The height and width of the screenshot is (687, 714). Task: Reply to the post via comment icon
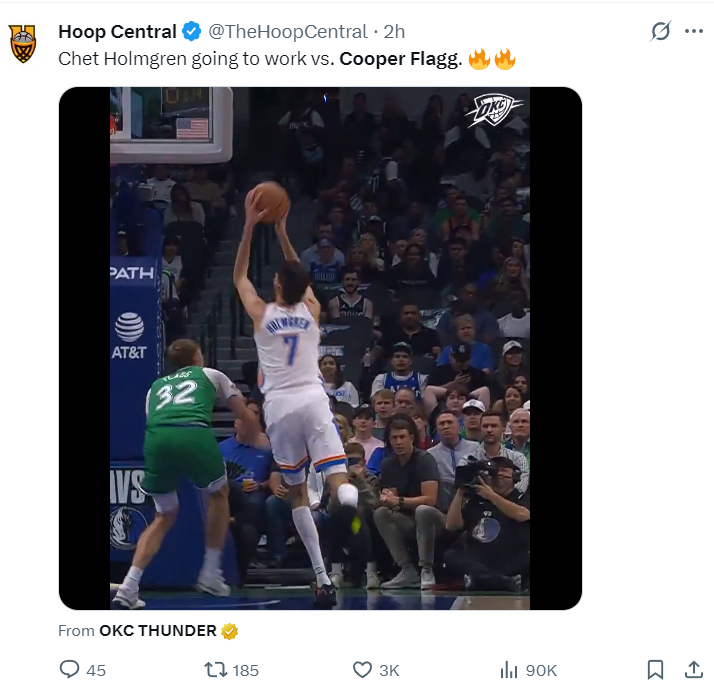point(69,669)
